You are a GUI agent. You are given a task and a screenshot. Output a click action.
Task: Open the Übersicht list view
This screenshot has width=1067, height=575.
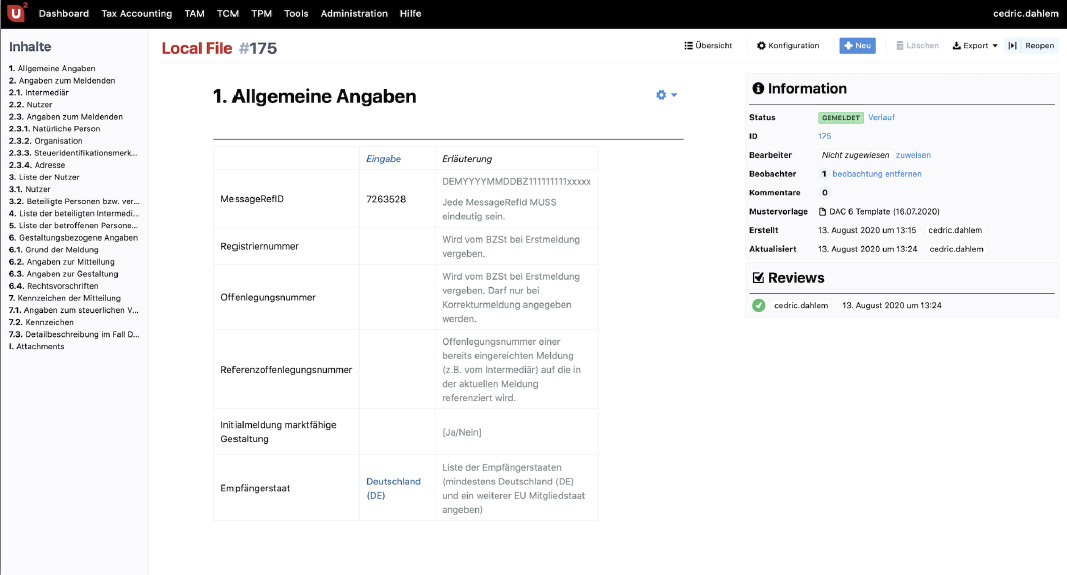point(708,46)
